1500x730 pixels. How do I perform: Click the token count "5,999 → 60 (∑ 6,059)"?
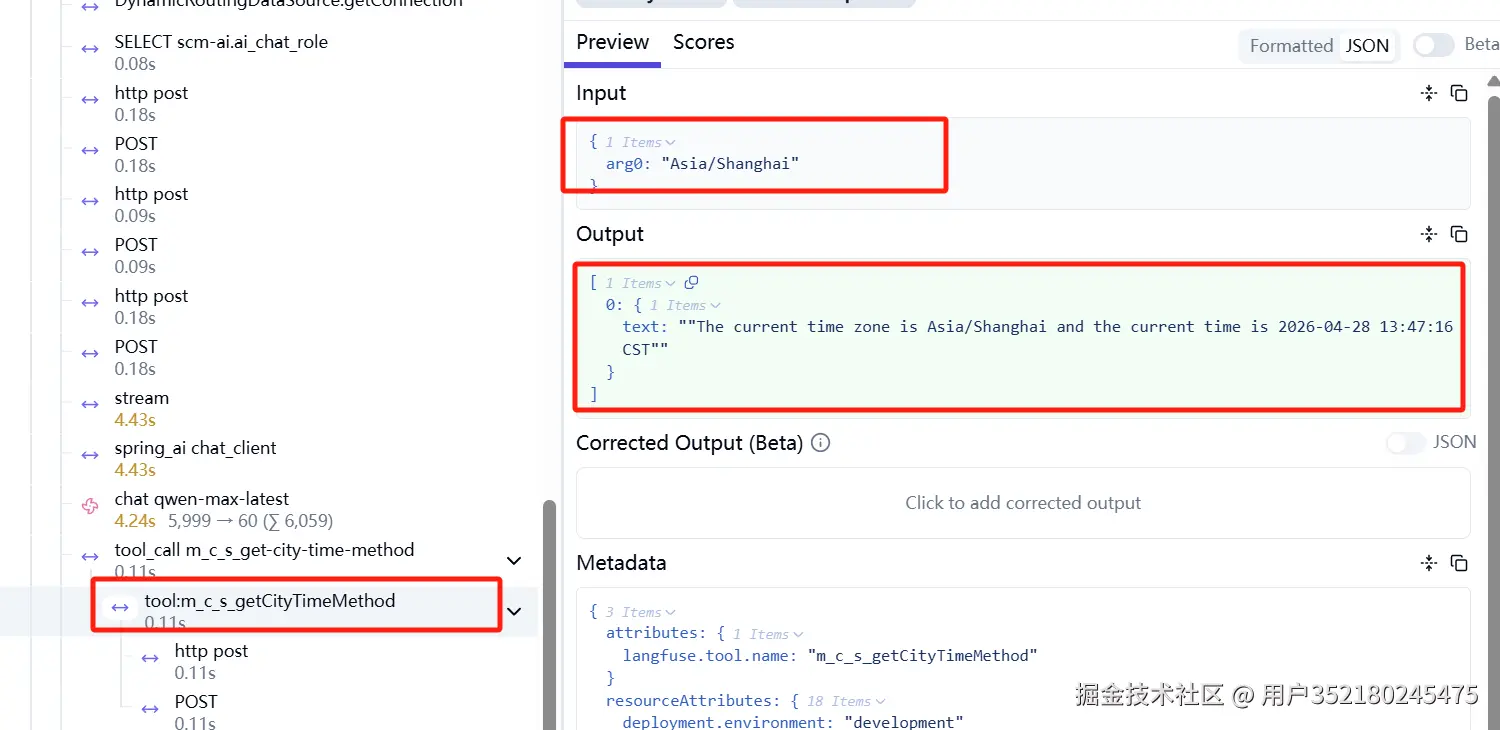coord(250,521)
